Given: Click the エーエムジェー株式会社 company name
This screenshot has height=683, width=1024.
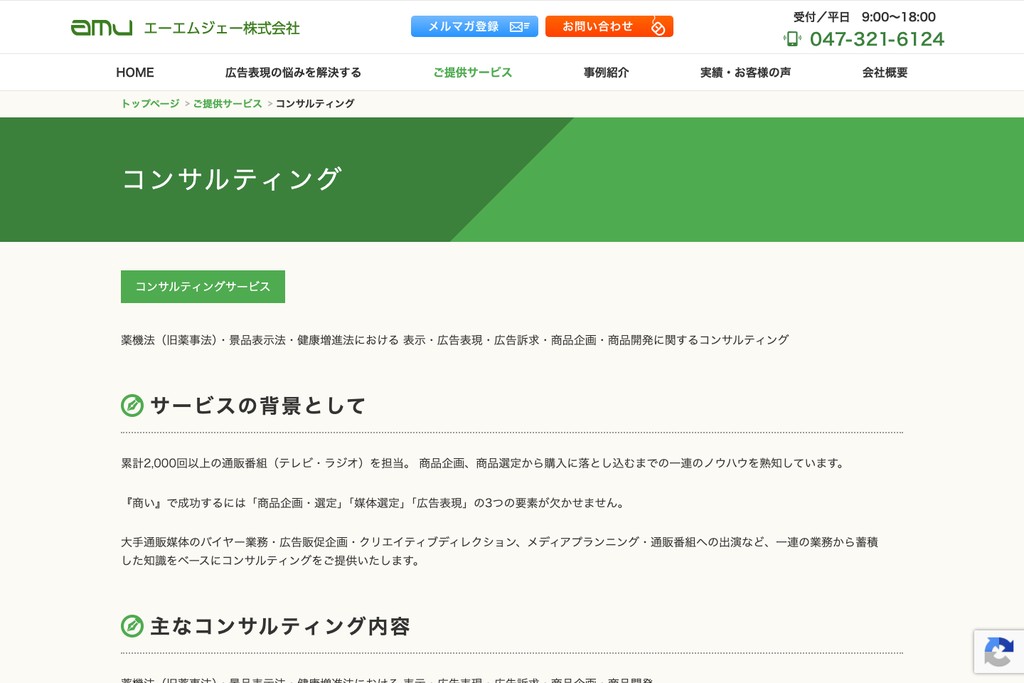Looking at the screenshot, I should coord(221,28).
